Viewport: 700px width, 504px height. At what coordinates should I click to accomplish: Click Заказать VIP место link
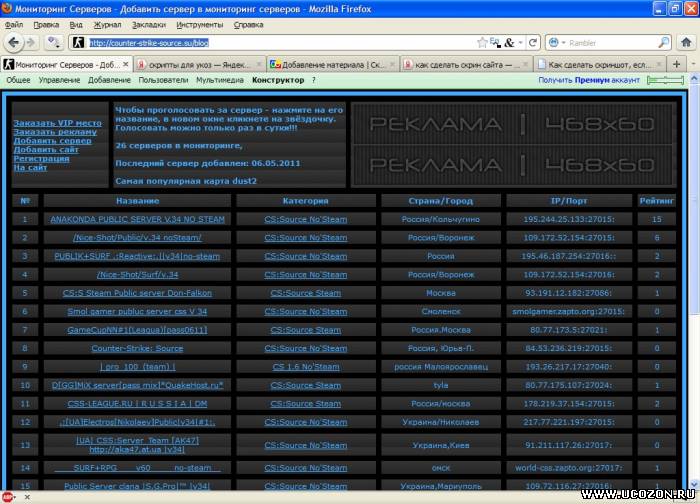[58, 123]
